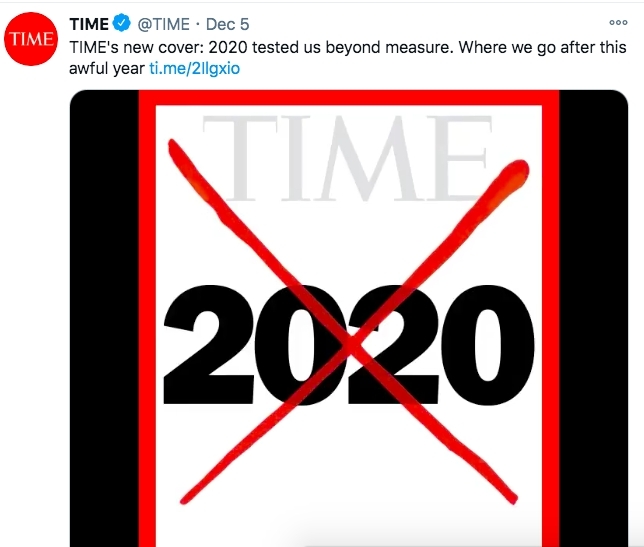Open the tweet's more options menu

(x=618, y=23)
